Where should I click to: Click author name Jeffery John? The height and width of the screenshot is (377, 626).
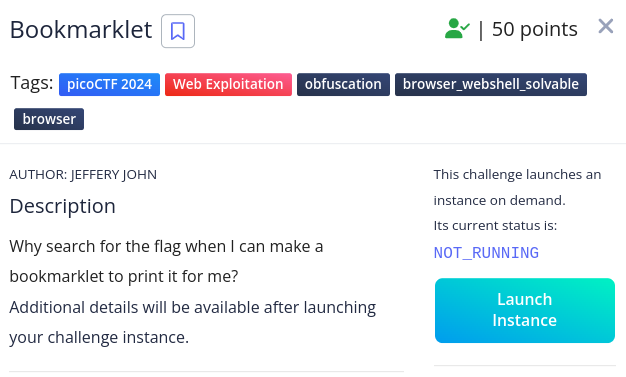114,175
